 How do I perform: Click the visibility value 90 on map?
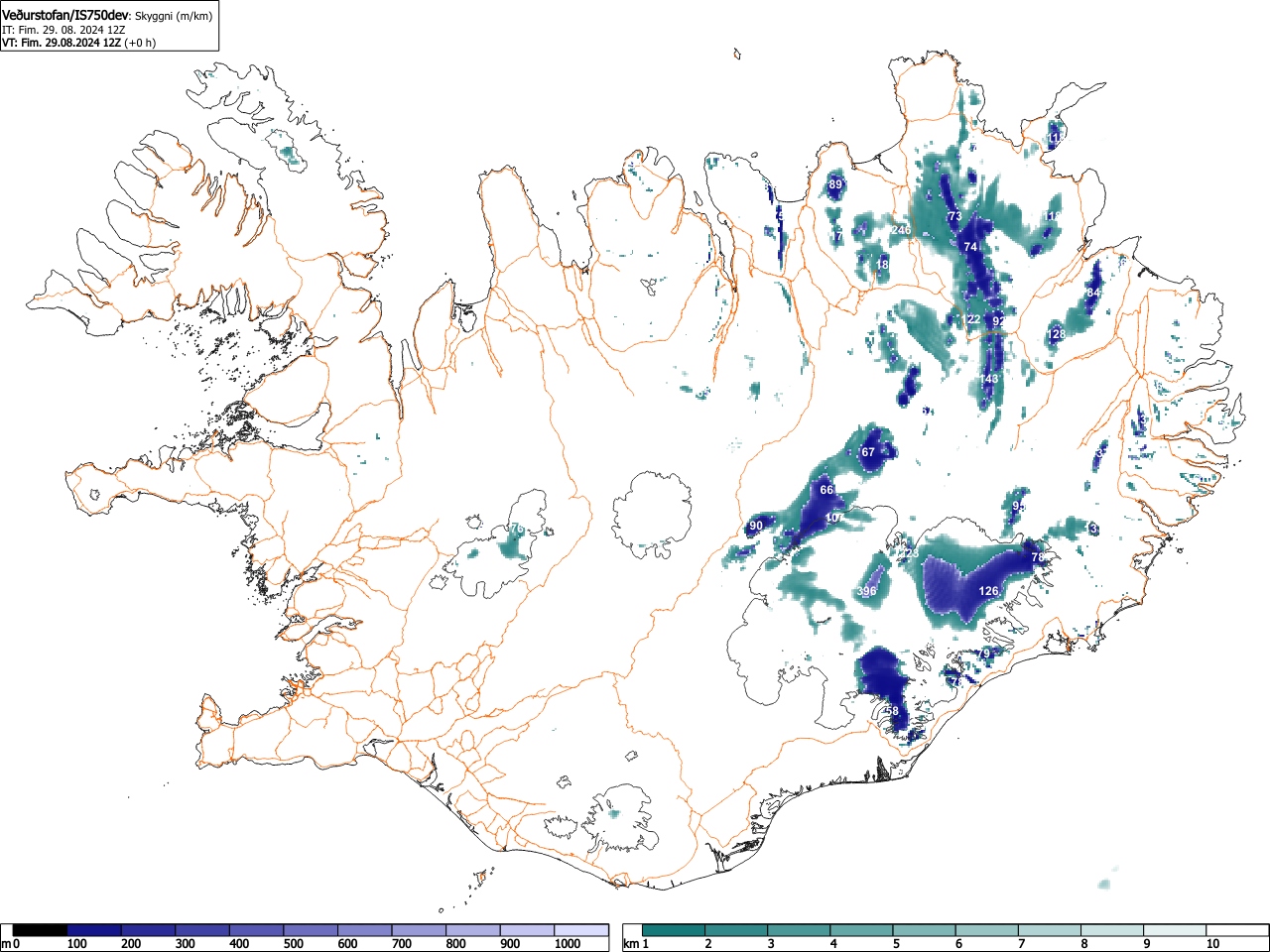tap(756, 526)
